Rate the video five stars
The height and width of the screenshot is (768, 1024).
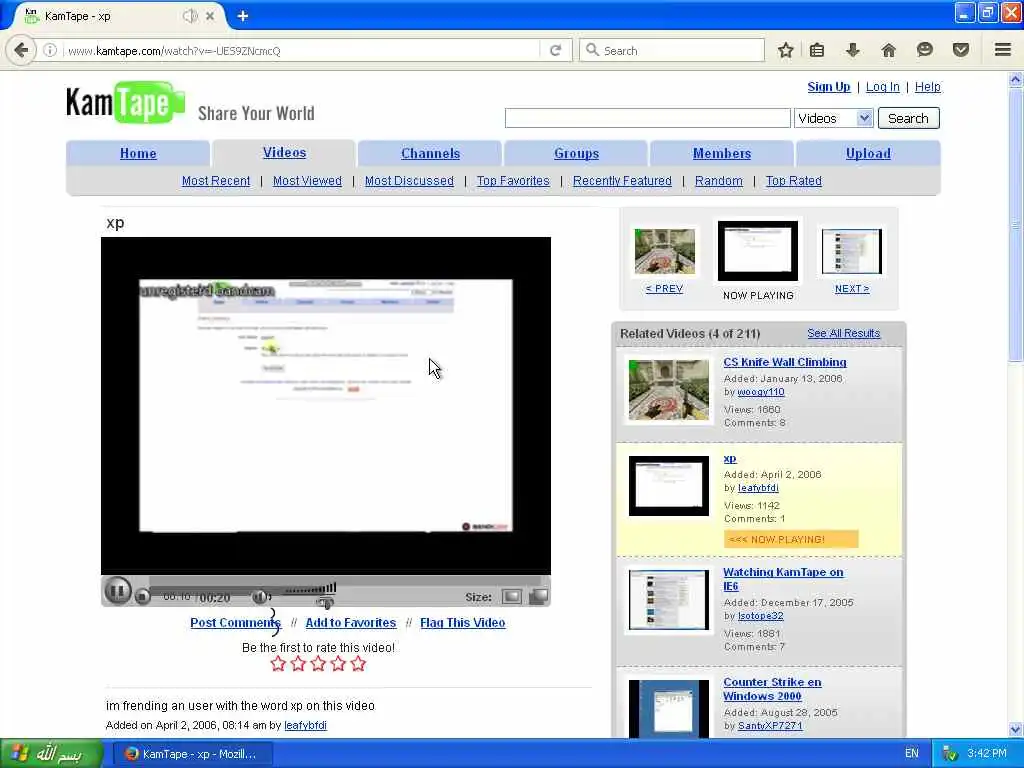358,664
